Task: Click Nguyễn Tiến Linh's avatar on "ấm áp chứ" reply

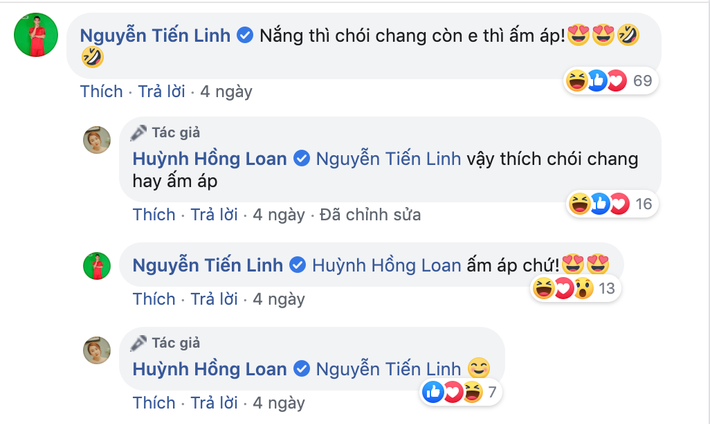Action: [96, 265]
